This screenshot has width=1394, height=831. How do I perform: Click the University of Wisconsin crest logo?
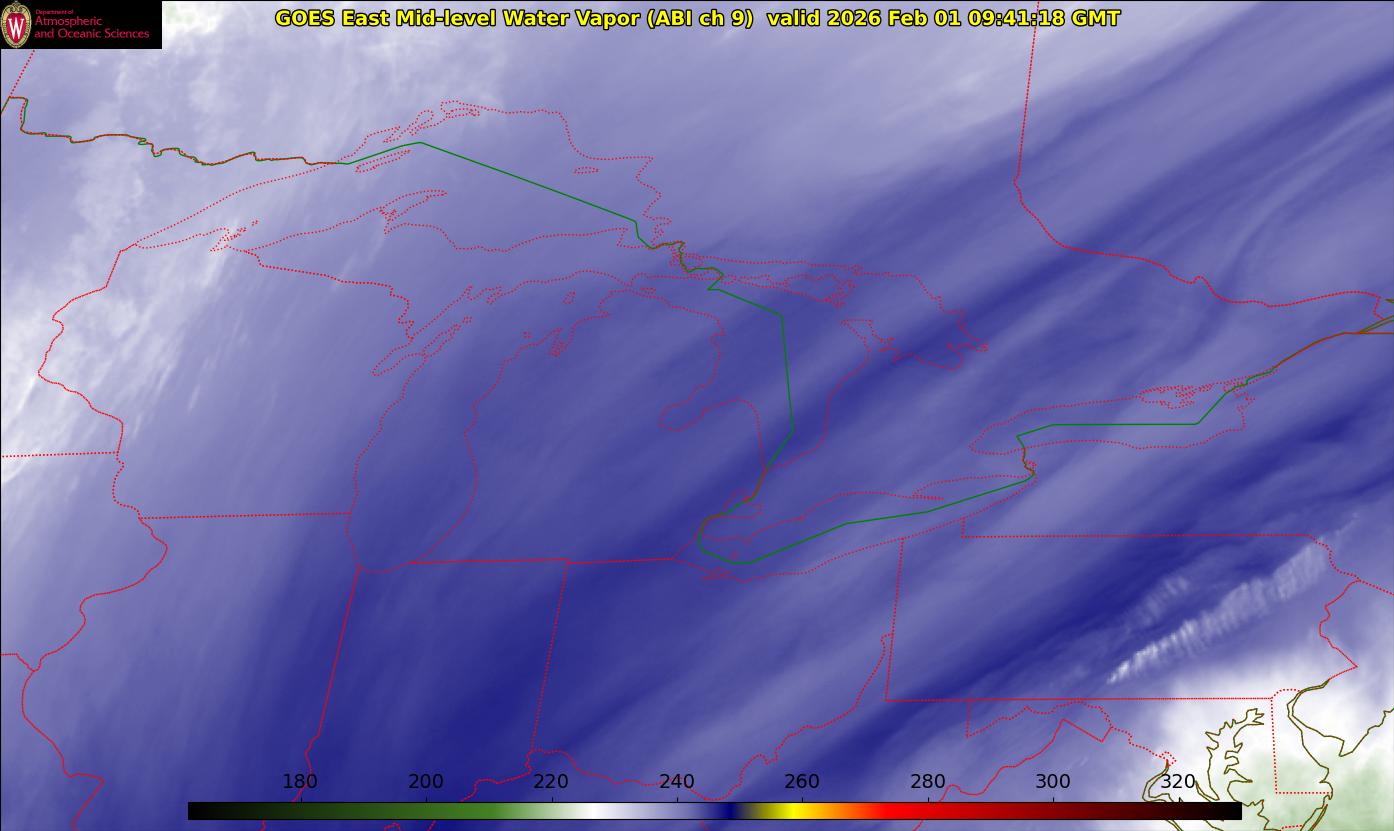click(x=16, y=25)
